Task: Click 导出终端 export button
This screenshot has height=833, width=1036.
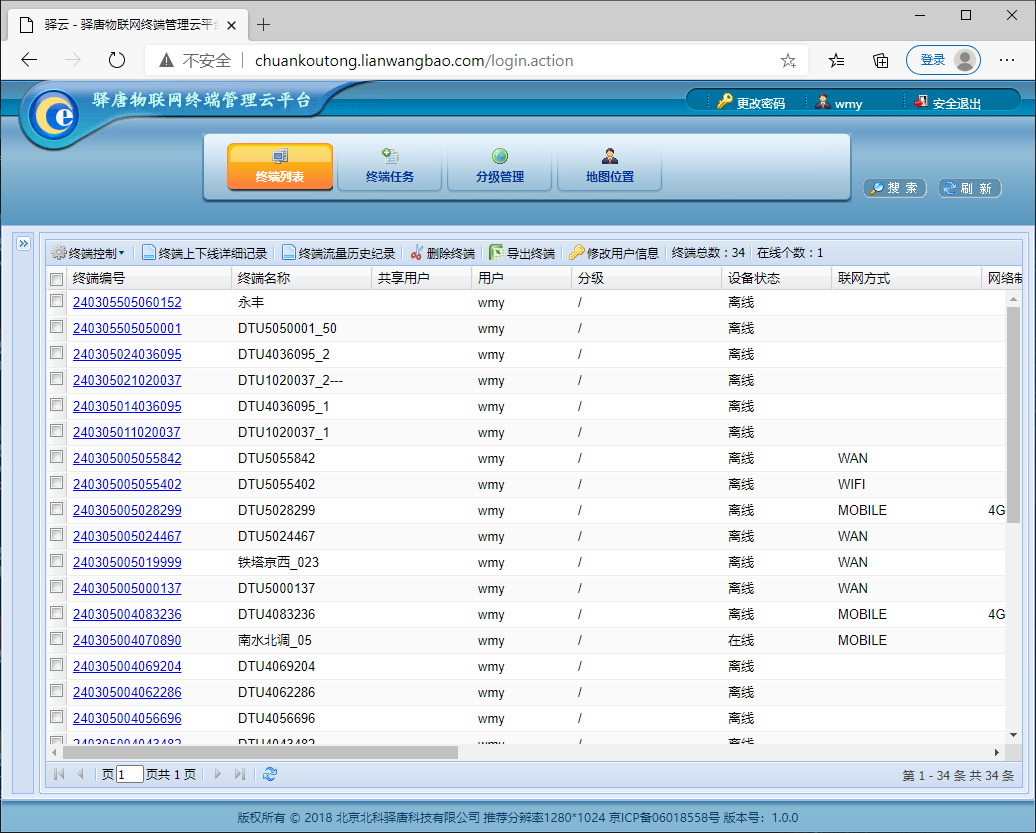Action: coord(522,253)
